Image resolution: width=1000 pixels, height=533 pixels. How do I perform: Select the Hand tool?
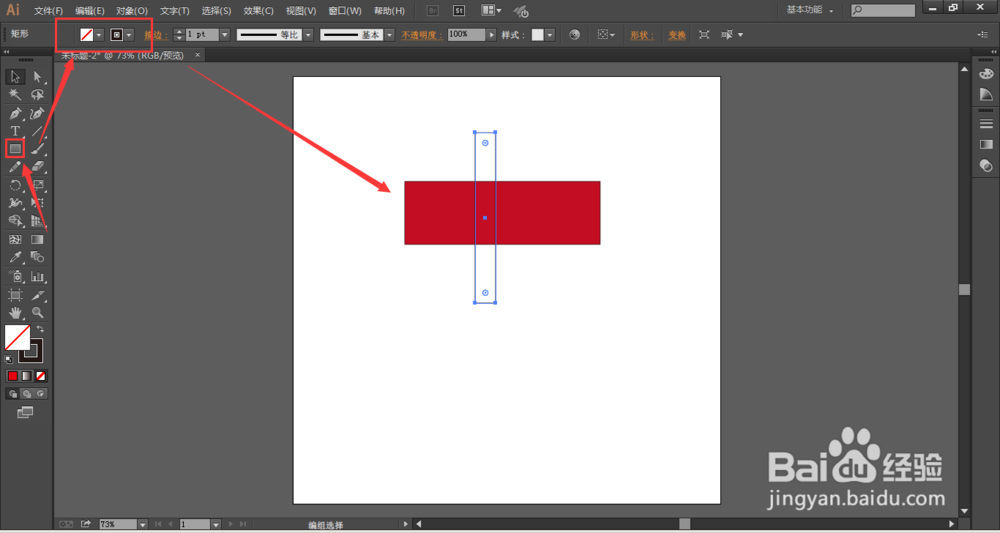click(x=15, y=313)
